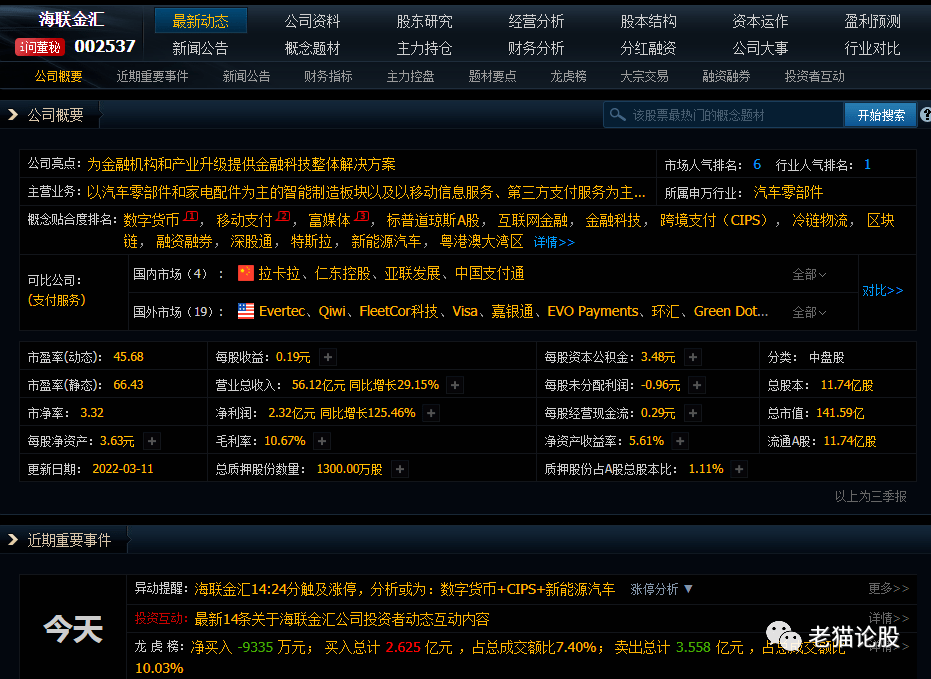
Task: Click the 富媒体 concept link
Action: [330, 221]
